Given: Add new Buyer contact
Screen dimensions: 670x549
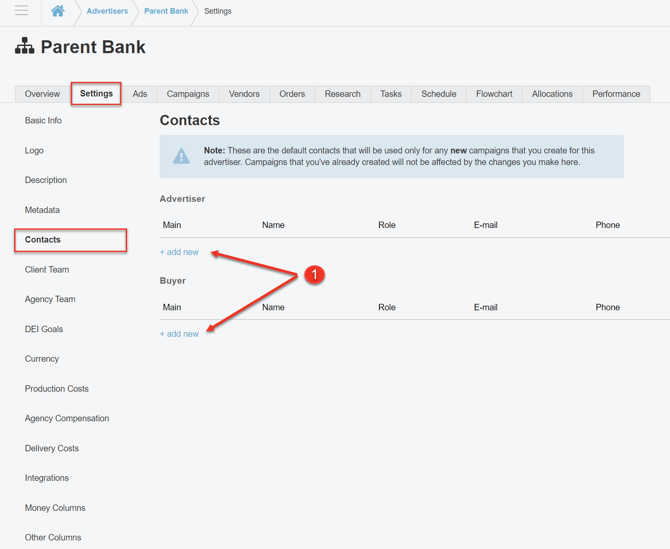Looking at the screenshot, I should point(179,334).
